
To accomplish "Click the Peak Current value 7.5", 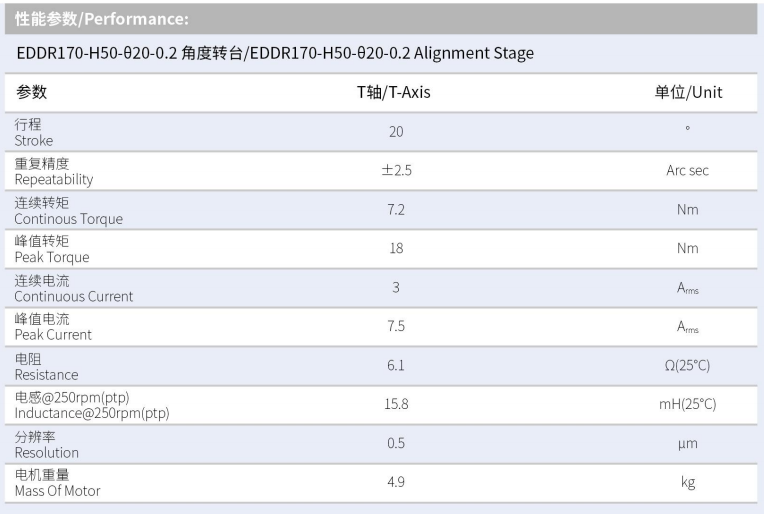I will 395,327.
